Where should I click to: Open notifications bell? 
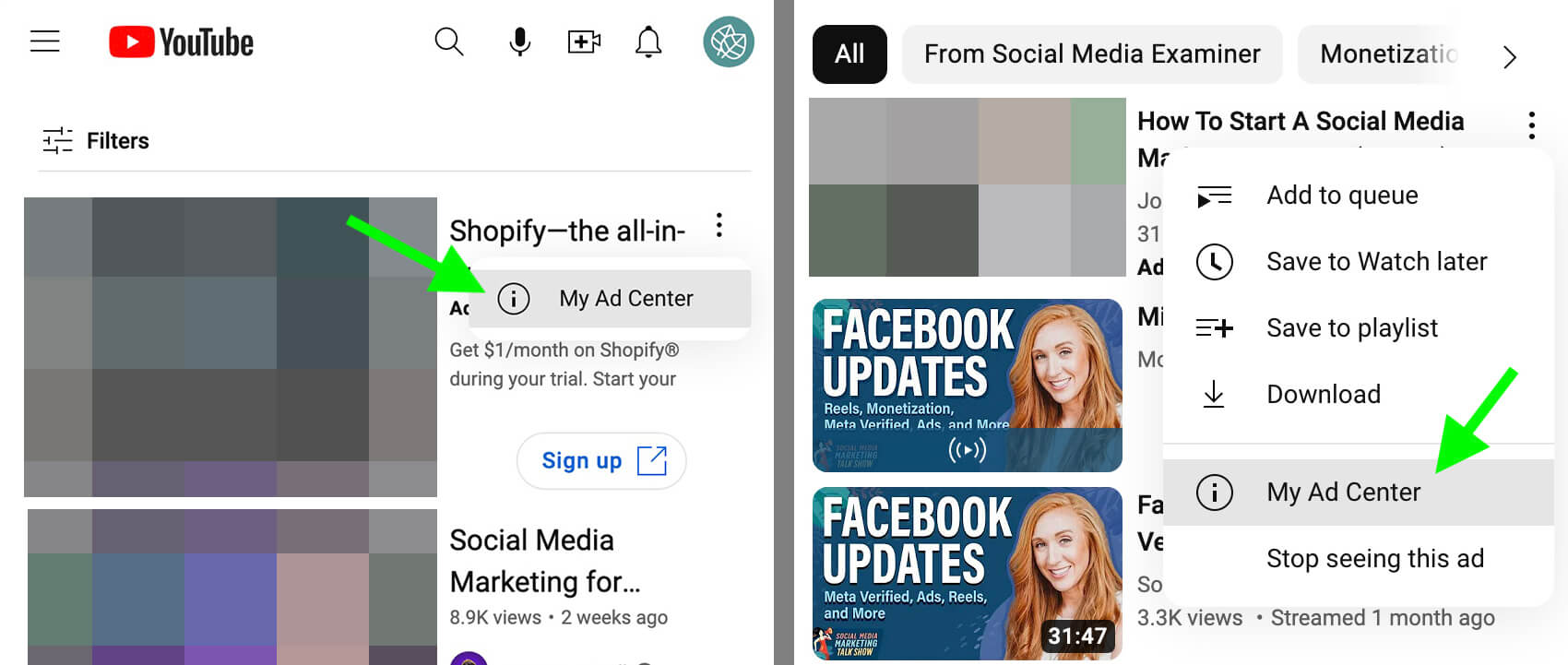pos(648,42)
